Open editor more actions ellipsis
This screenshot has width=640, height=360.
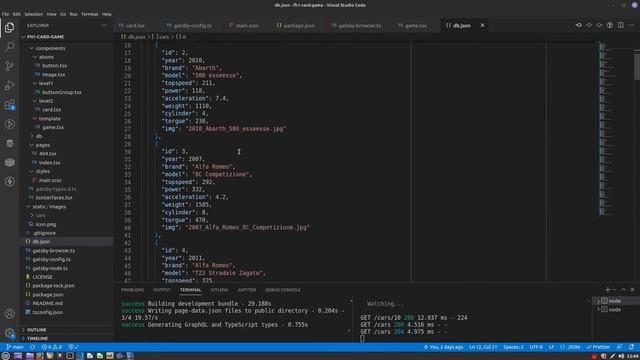click(631, 25)
